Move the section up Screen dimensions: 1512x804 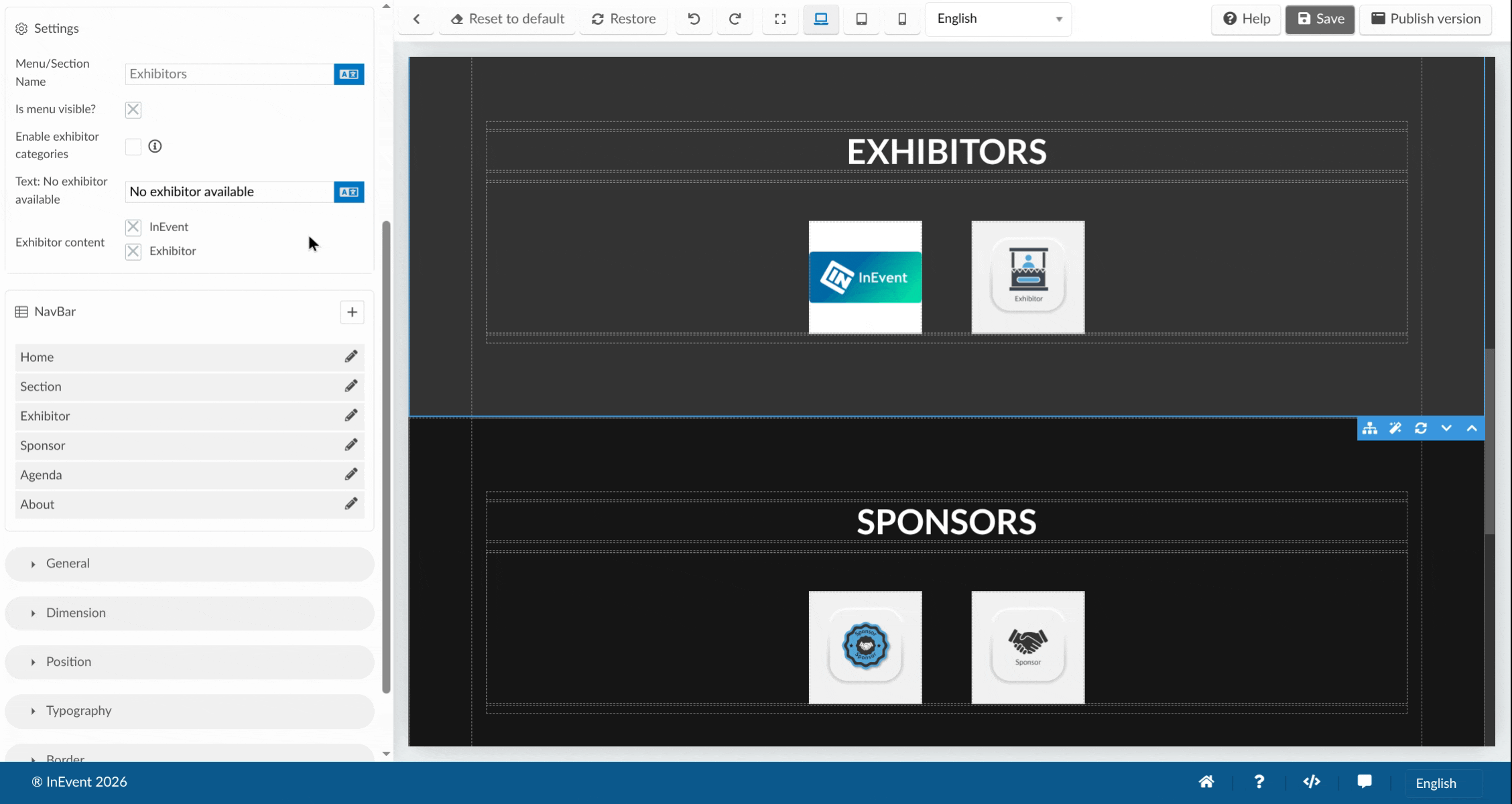point(1472,428)
